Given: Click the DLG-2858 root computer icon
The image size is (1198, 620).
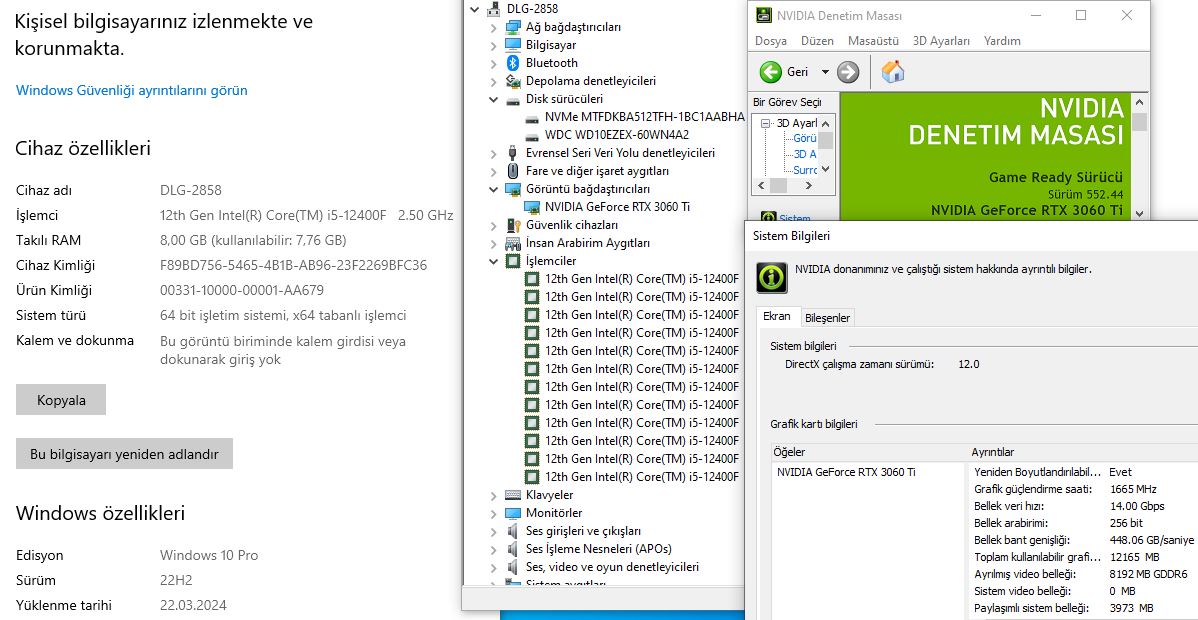Looking at the screenshot, I should point(494,9).
